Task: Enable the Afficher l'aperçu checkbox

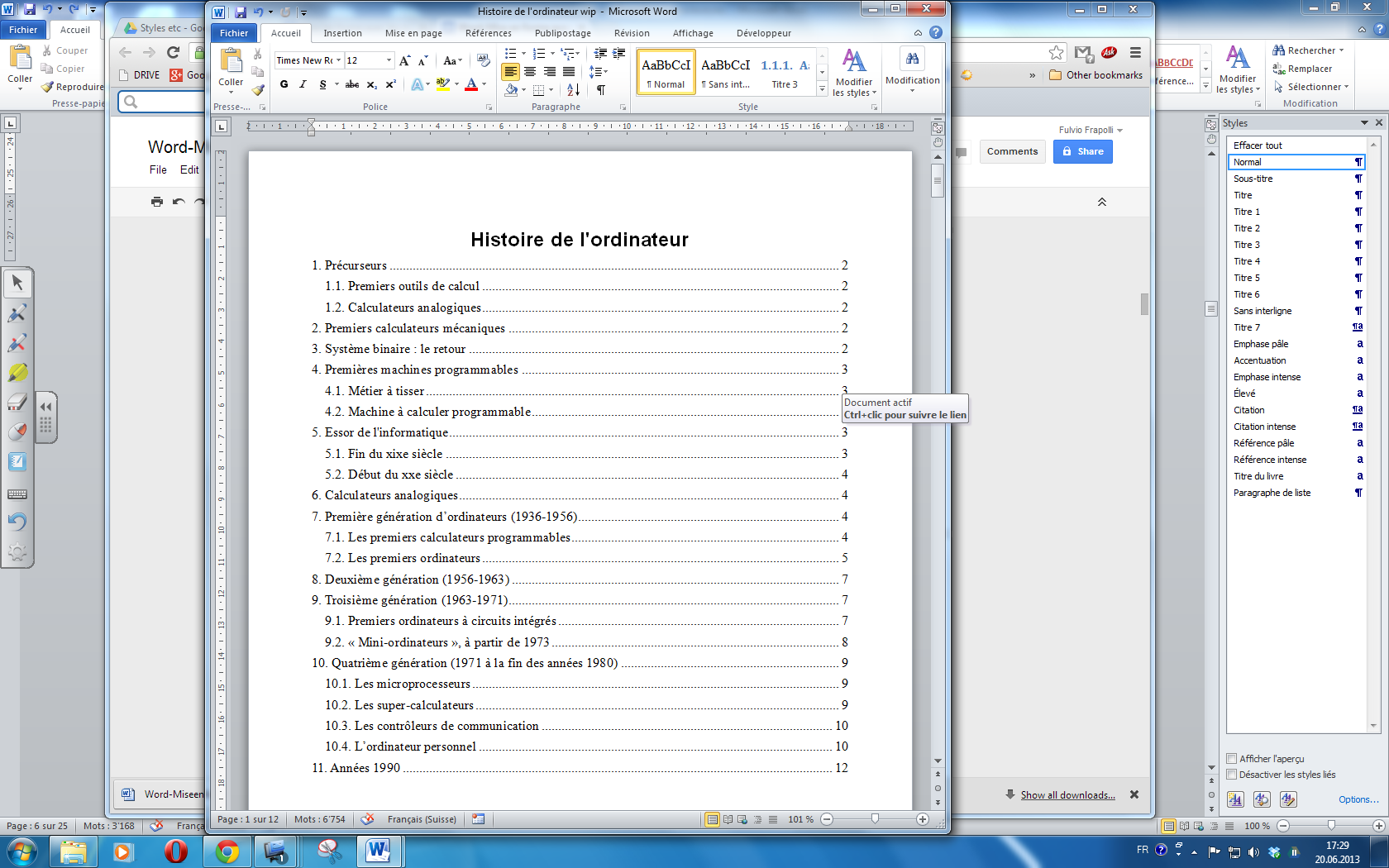Action: pyautogui.click(x=1232, y=759)
